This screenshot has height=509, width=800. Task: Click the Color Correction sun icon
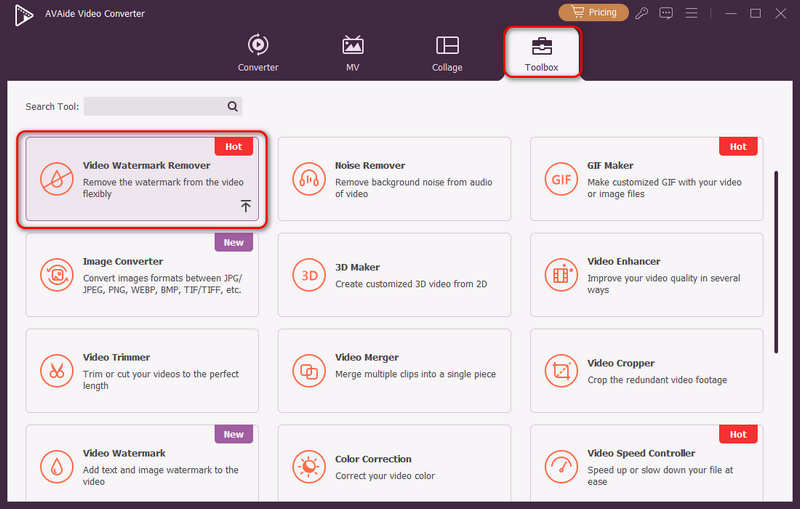coord(309,467)
